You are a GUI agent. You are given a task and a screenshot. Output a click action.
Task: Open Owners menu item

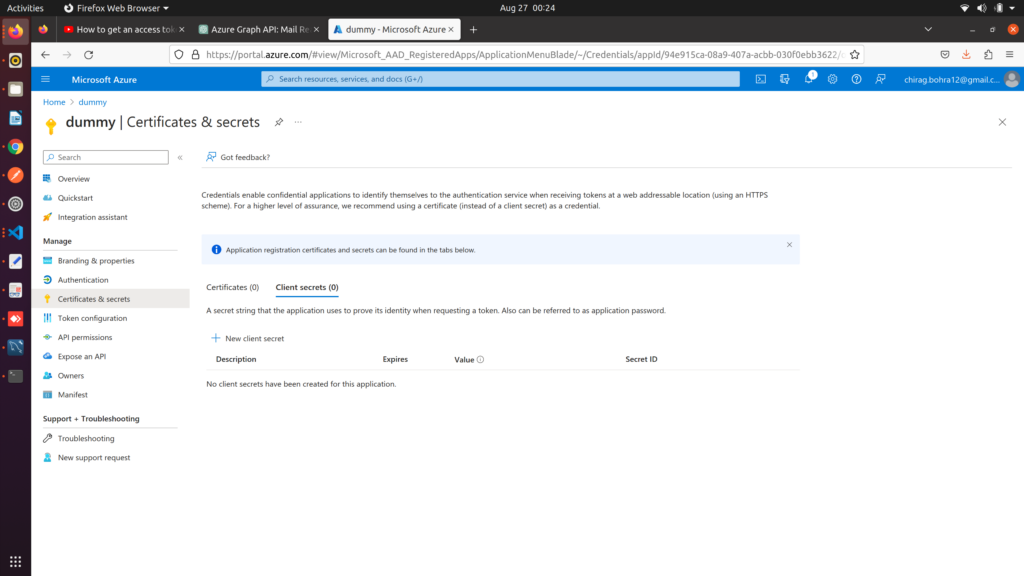[x=71, y=376]
